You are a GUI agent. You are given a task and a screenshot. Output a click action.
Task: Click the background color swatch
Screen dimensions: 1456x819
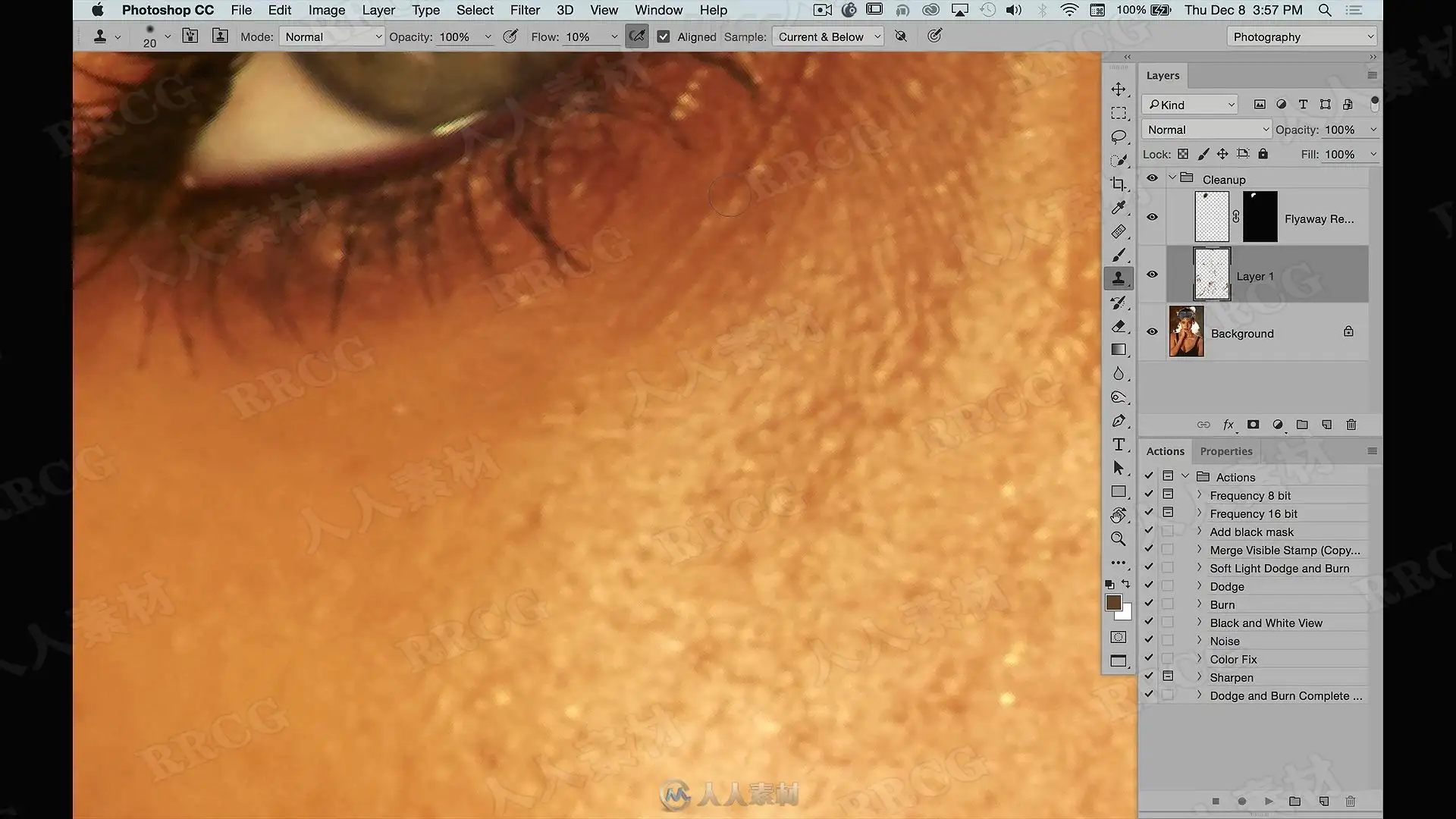(1125, 613)
